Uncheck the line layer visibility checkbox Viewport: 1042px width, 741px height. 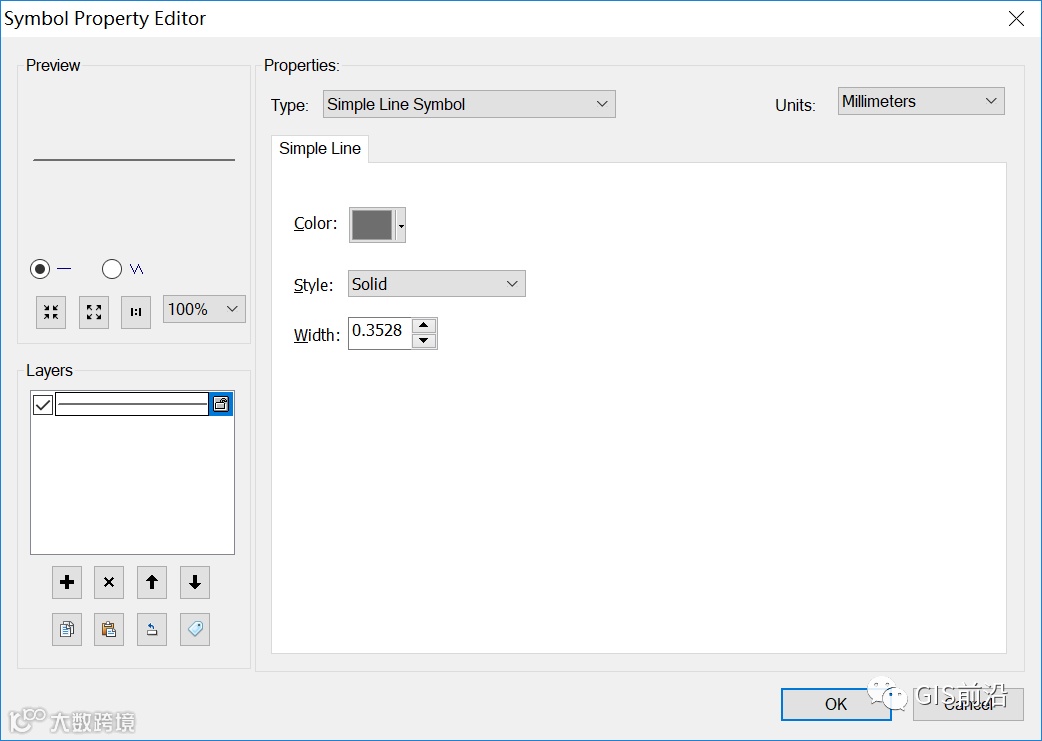[43, 404]
